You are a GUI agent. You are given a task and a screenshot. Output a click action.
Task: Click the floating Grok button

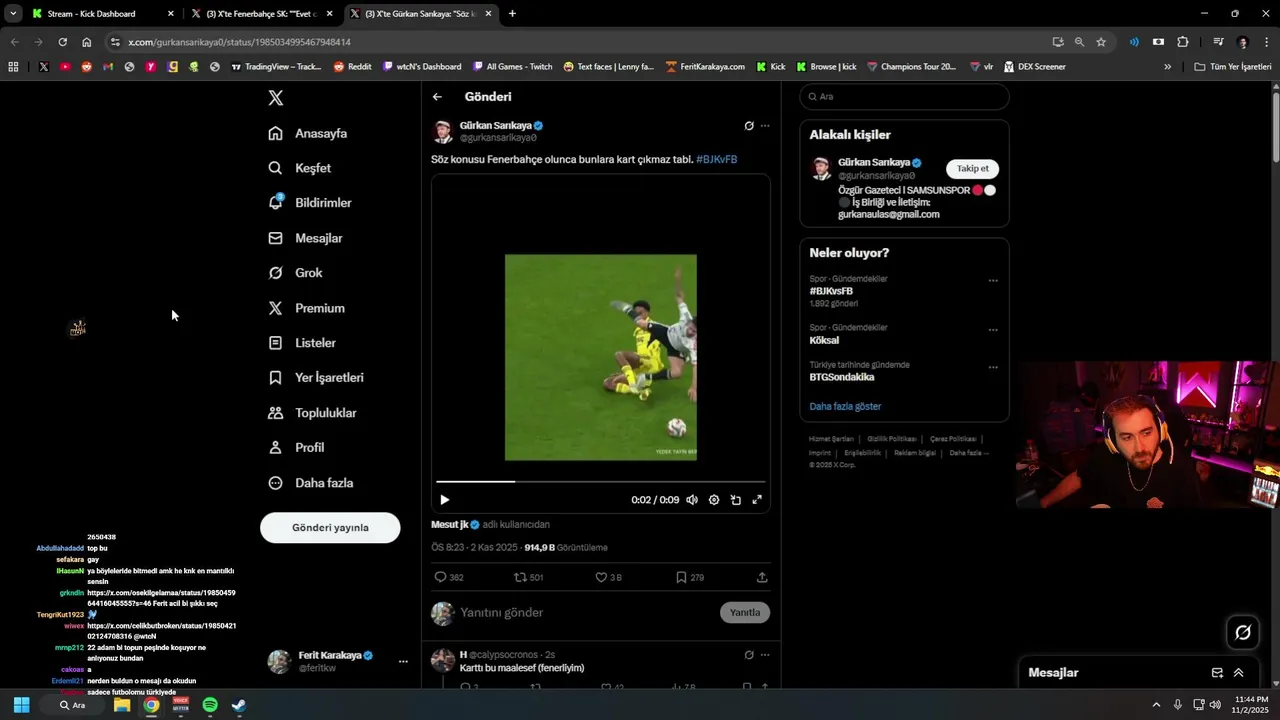[x=1243, y=633]
